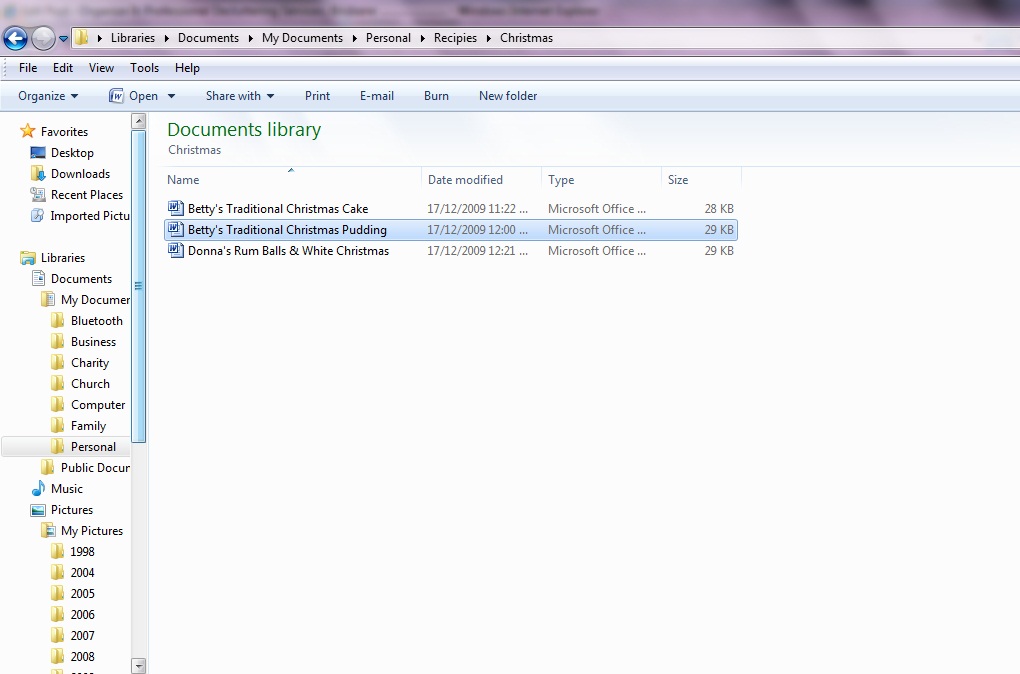This screenshot has height=674, width=1020.
Task: Expand the Share with dropdown
Action: click(x=240, y=96)
